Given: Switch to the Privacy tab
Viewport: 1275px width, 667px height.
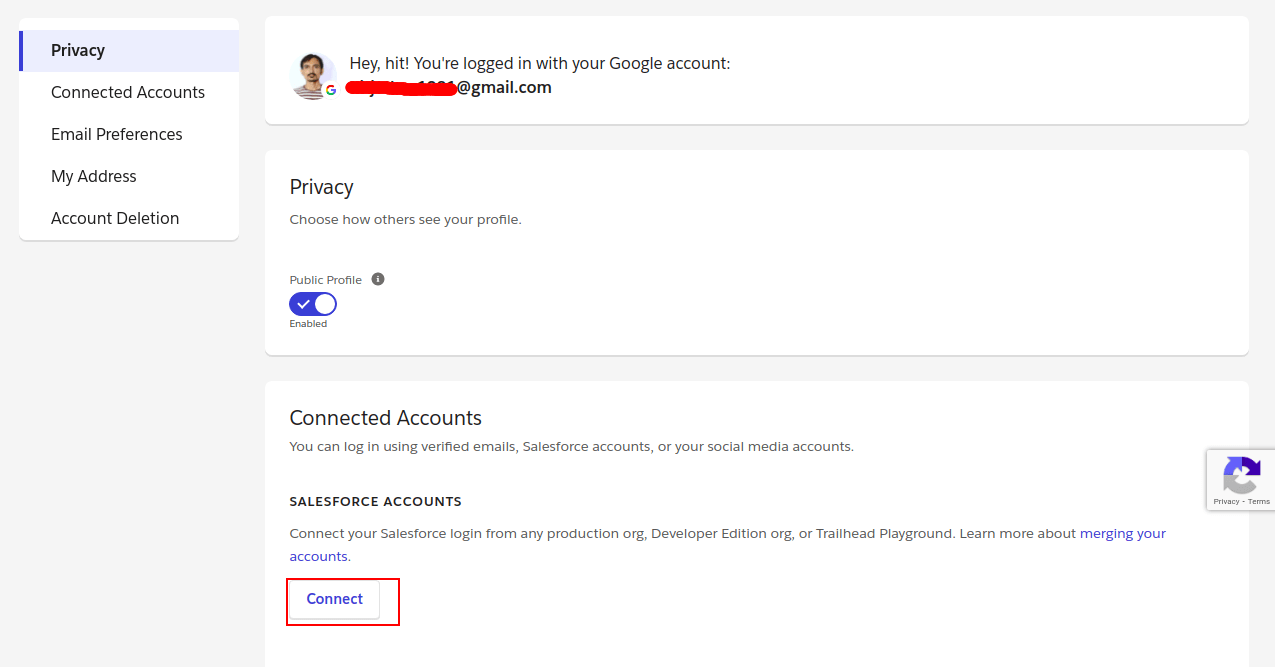Looking at the screenshot, I should tap(77, 50).
